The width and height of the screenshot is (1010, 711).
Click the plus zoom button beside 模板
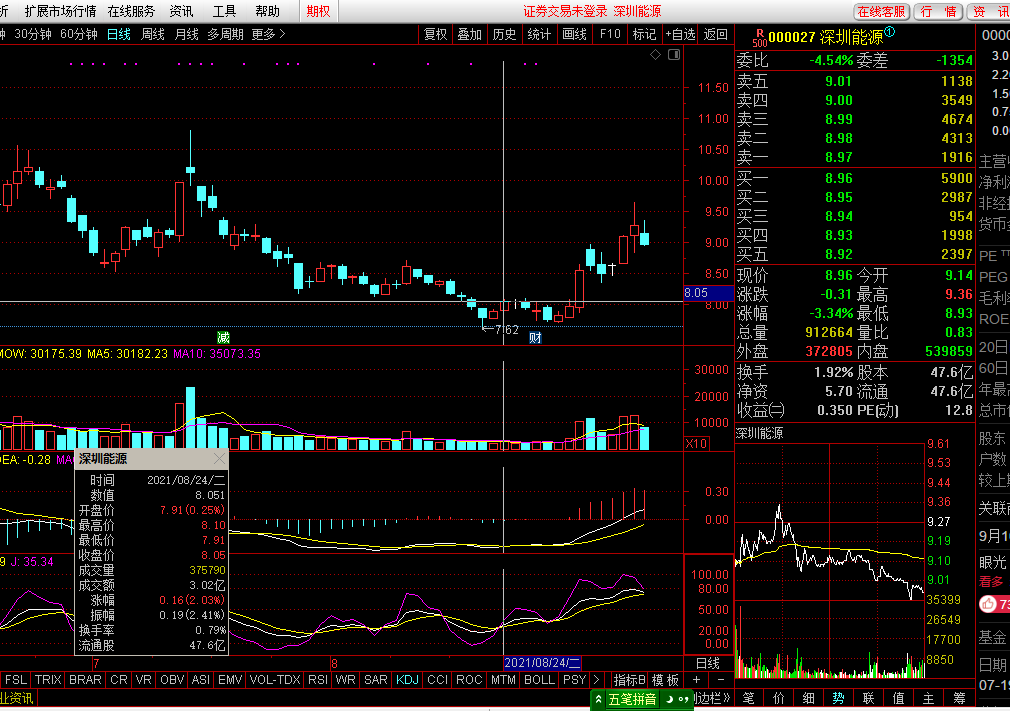[696, 679]
